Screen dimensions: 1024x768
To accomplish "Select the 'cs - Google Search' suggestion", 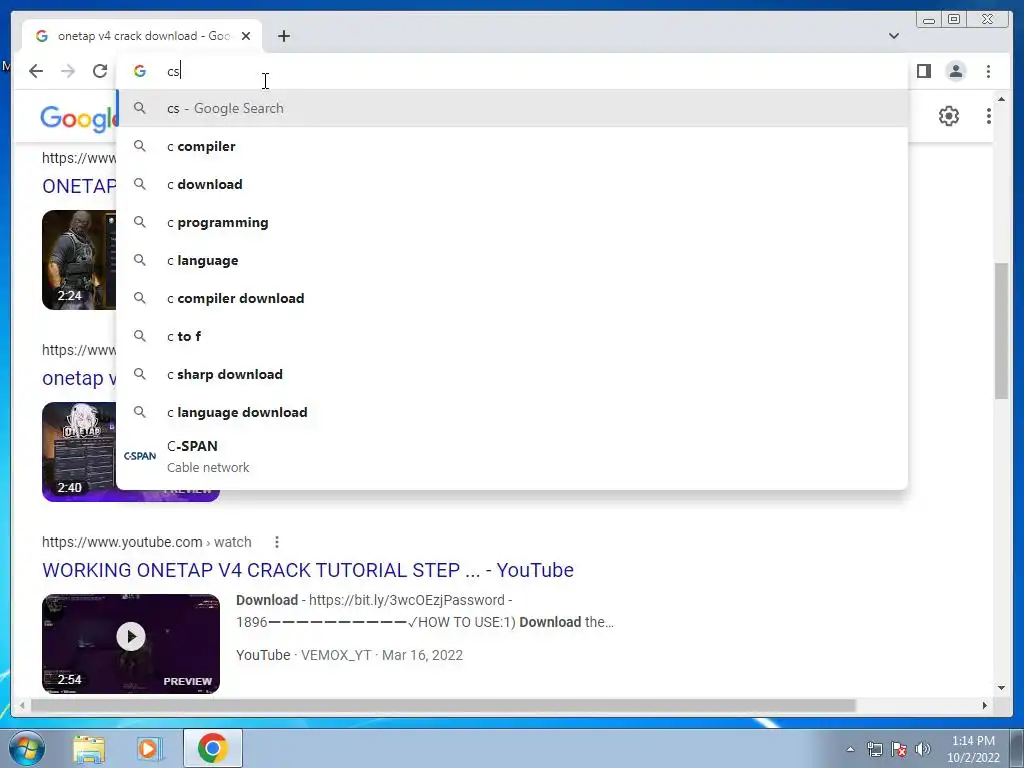I will pos(512,108).
